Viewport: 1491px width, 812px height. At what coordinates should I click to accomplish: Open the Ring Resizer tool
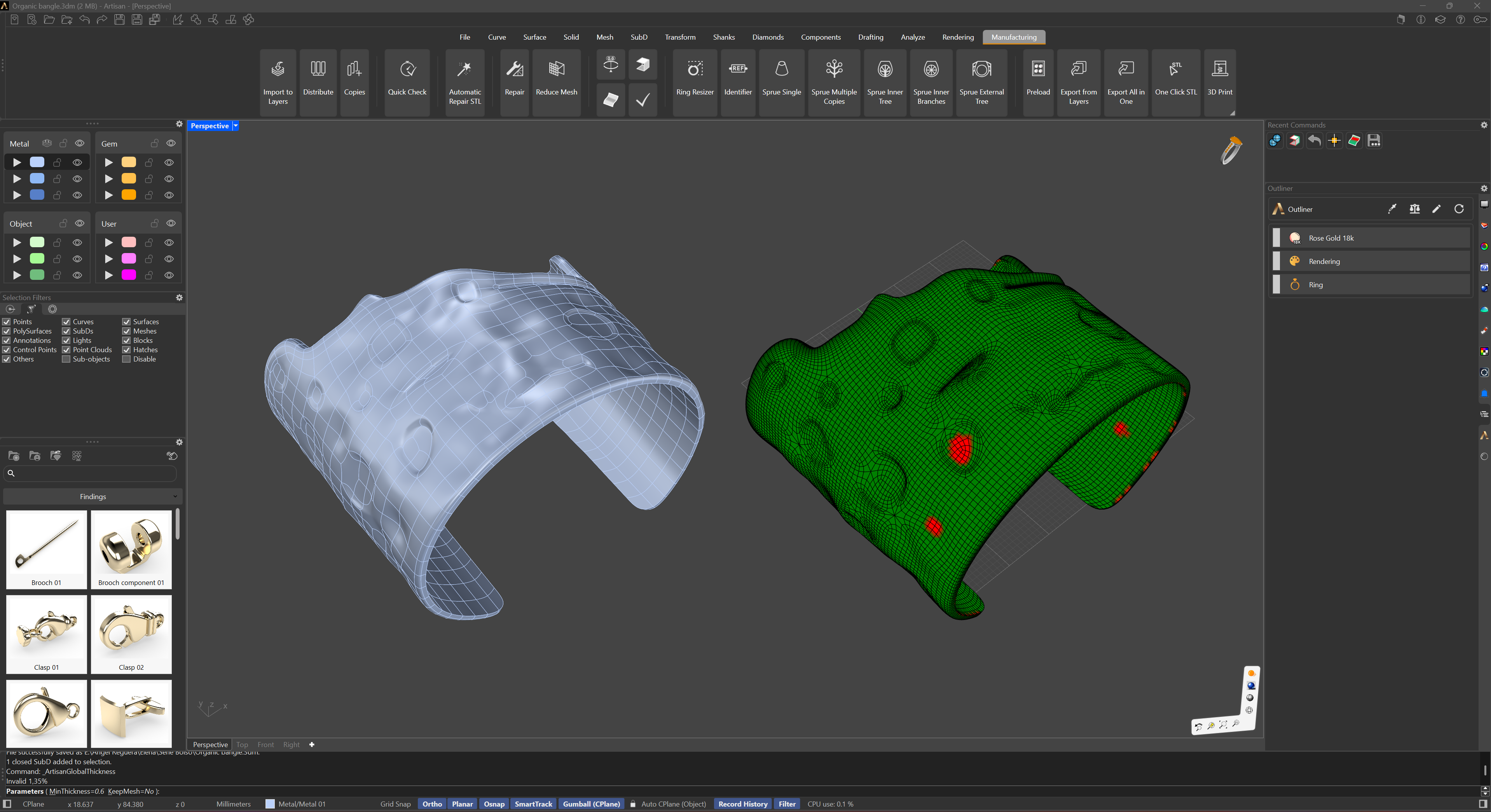pos(695,83)
